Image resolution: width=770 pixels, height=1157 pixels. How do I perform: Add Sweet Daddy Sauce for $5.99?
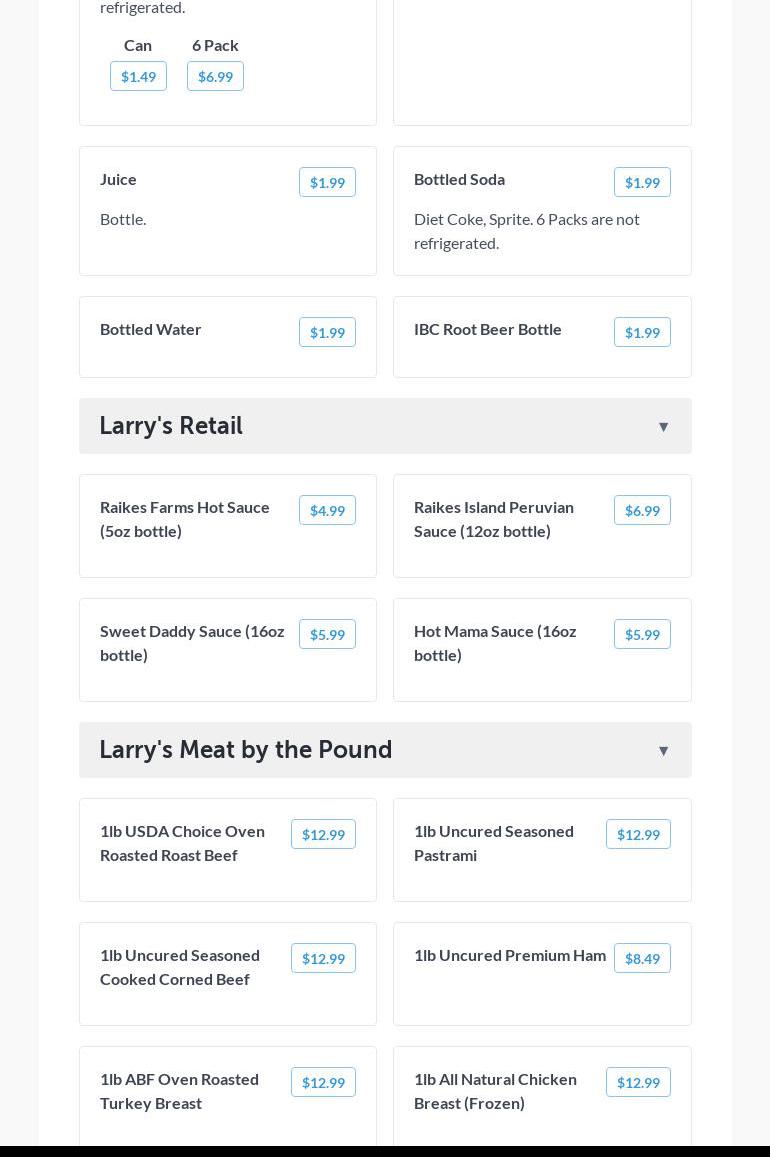pos(327,635)
